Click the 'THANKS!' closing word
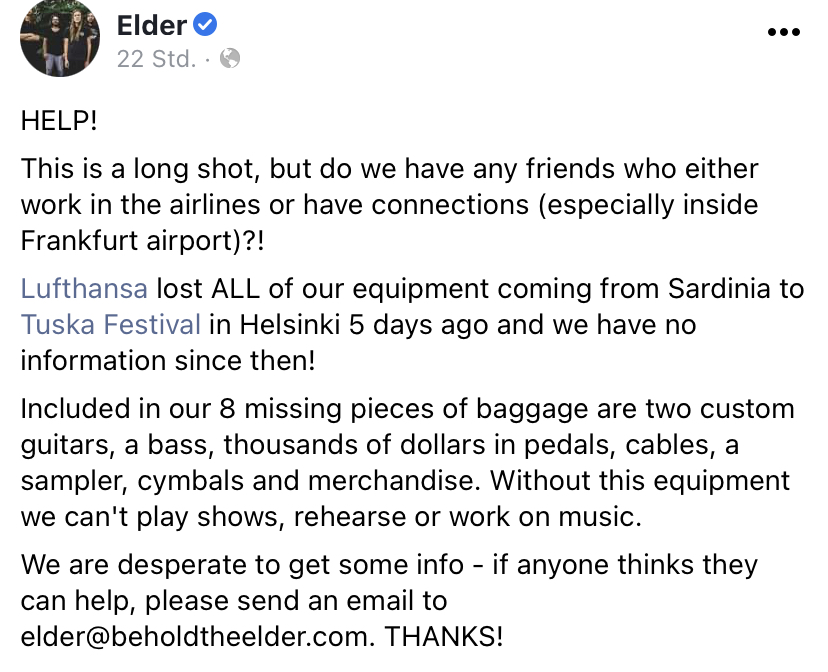828x672 pixels. [x=444, y=636]
